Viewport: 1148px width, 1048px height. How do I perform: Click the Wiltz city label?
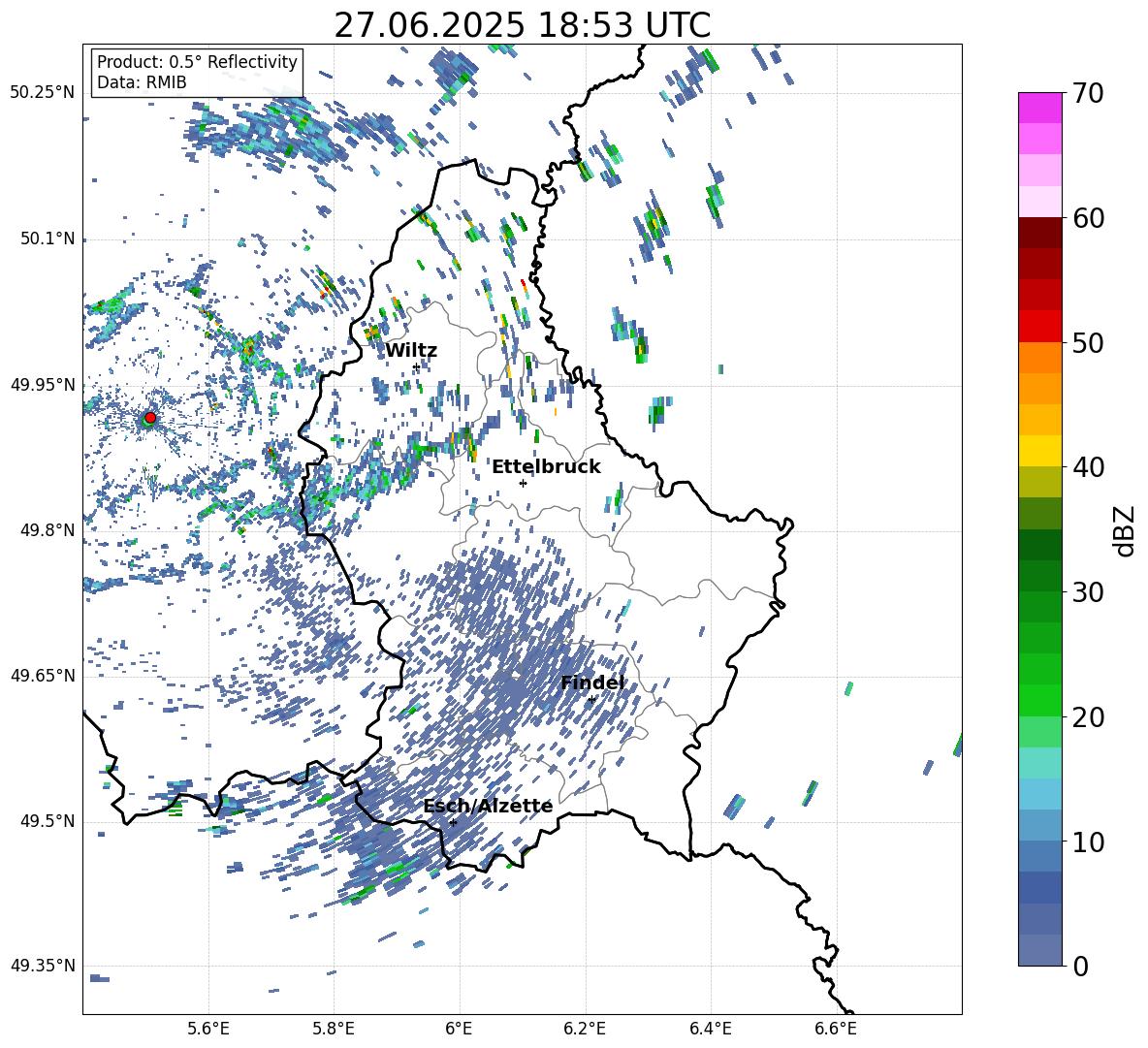tap(411, 351)
